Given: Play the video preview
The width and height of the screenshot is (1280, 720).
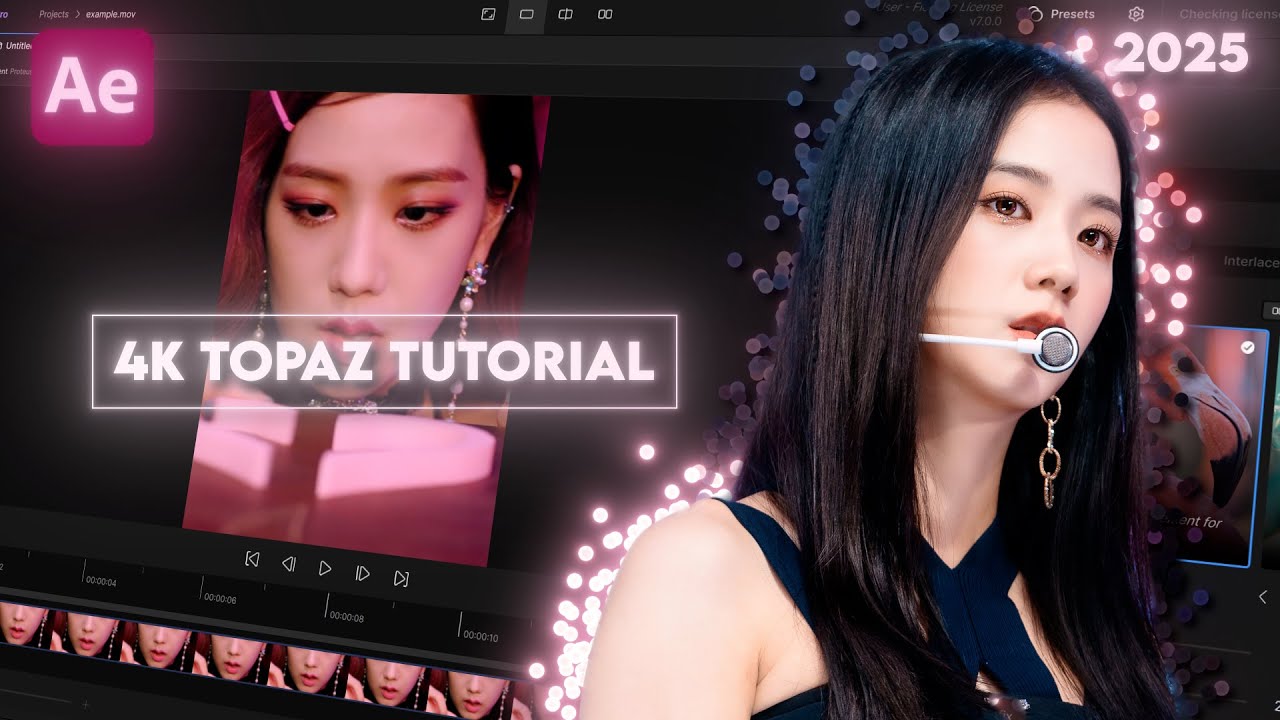Looking at the screenshot, I should (325, 568).
